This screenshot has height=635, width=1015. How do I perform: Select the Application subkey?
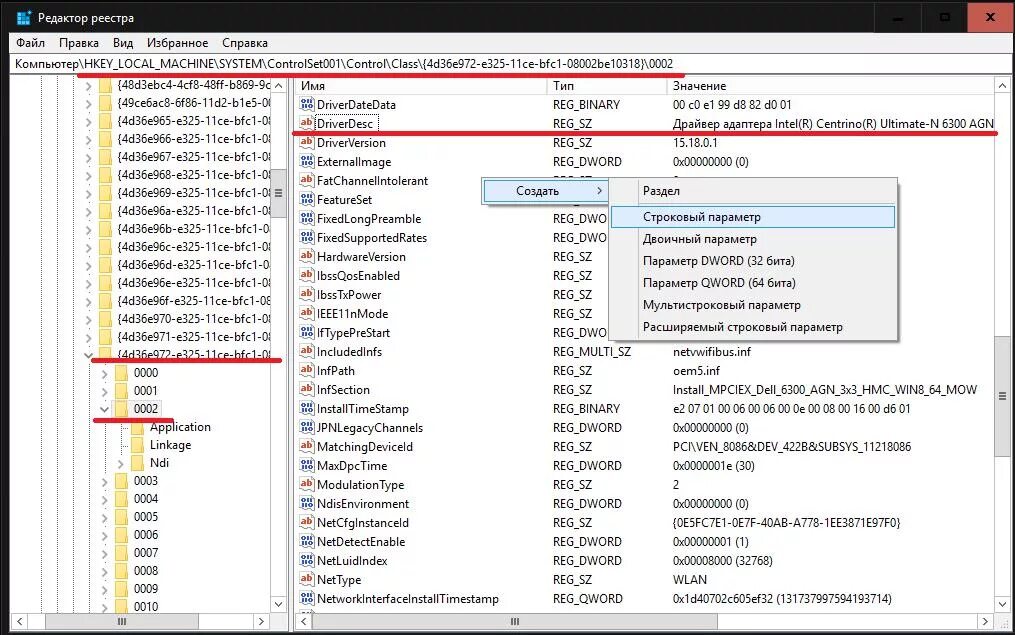(x=180, y=427)
